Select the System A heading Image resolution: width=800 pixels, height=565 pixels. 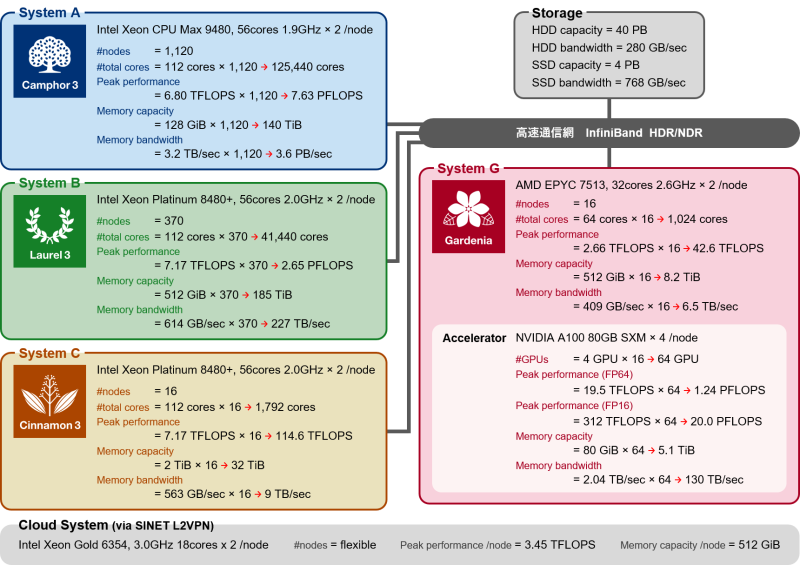pyautogui.click(x=49, y=13)
